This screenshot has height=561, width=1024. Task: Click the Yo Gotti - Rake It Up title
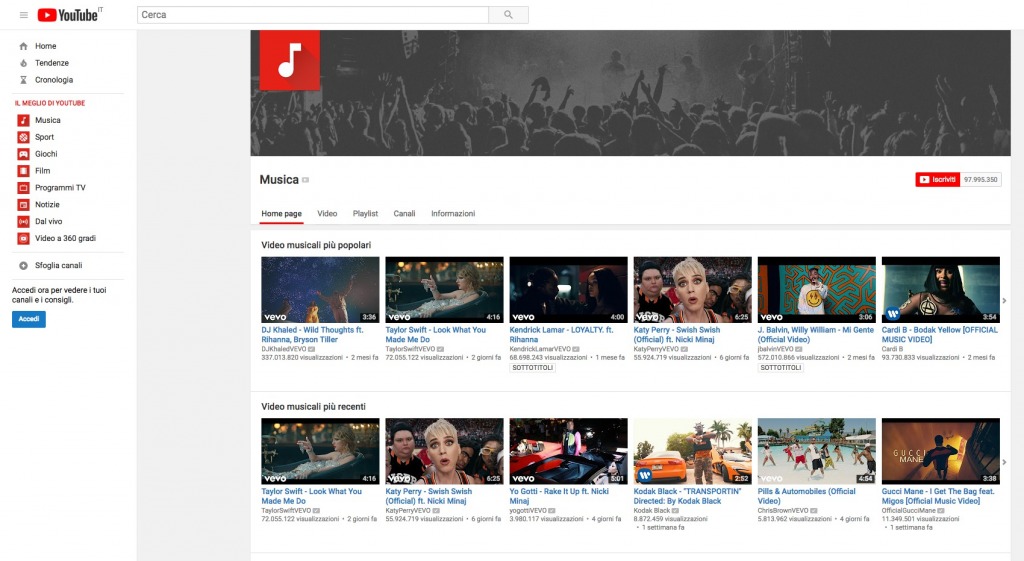click(x=559, y=496)
